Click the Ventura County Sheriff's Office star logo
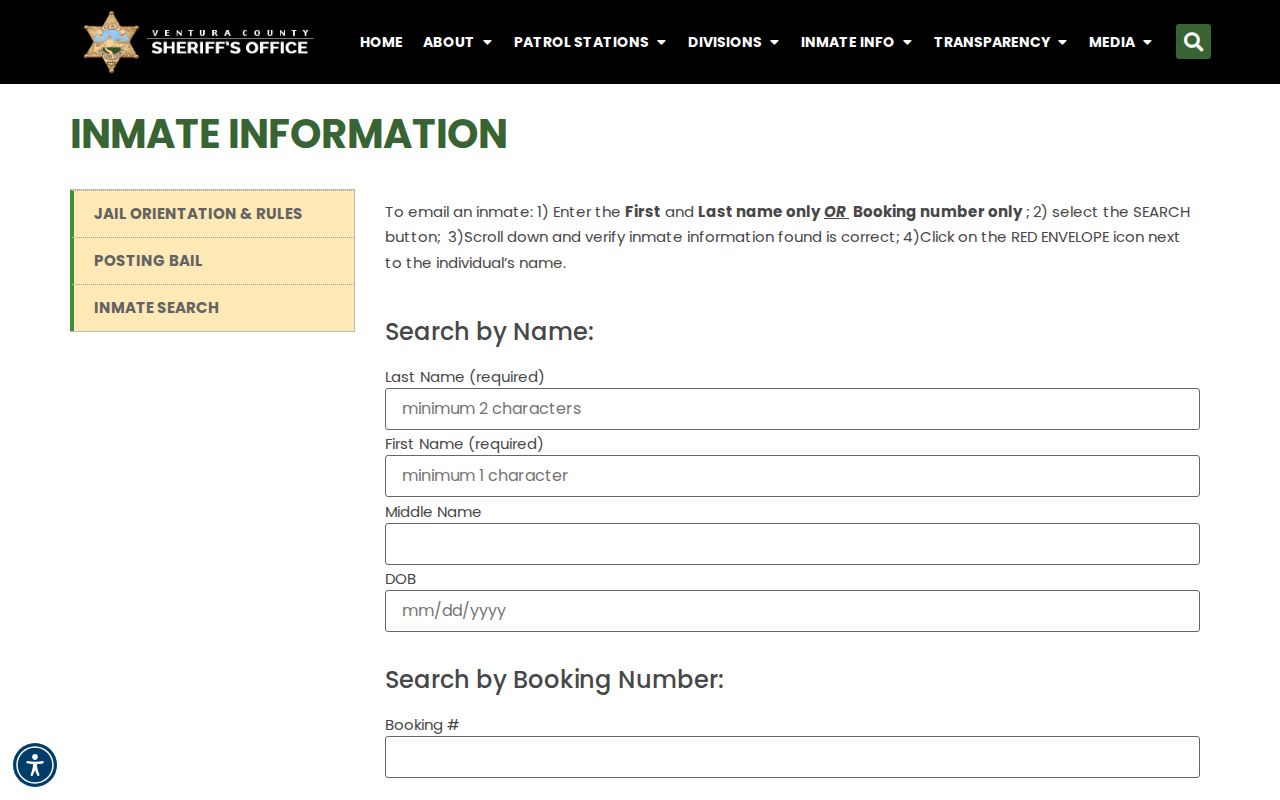Image resolution: width=1280 pixels, height=800 pixels. pos(111,42)
